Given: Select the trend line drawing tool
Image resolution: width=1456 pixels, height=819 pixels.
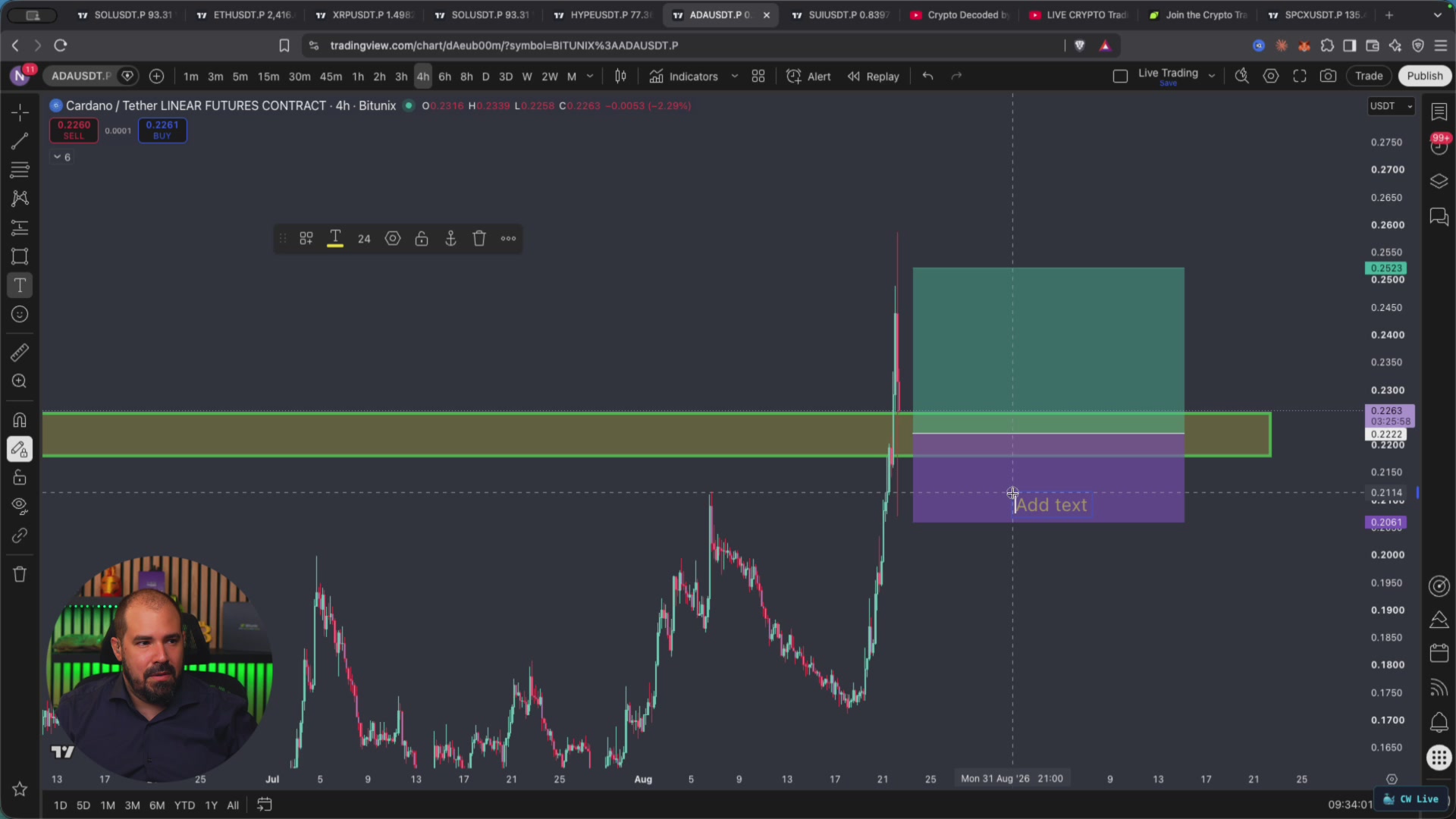Looking at the screenshot, I should [20, 141].
